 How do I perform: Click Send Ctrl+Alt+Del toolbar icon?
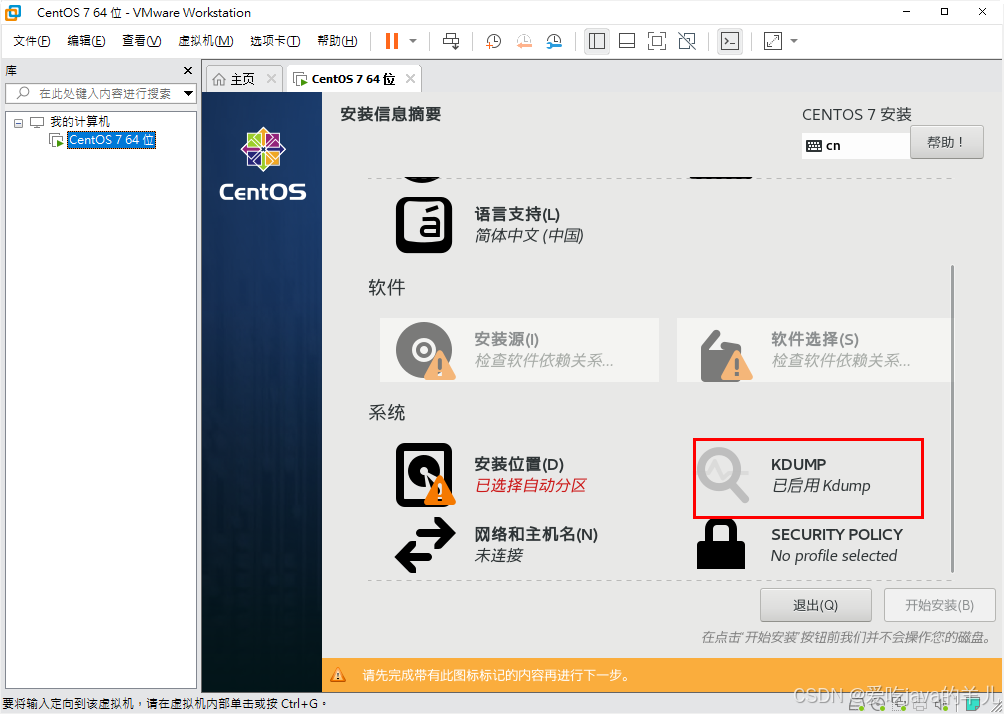451,41
